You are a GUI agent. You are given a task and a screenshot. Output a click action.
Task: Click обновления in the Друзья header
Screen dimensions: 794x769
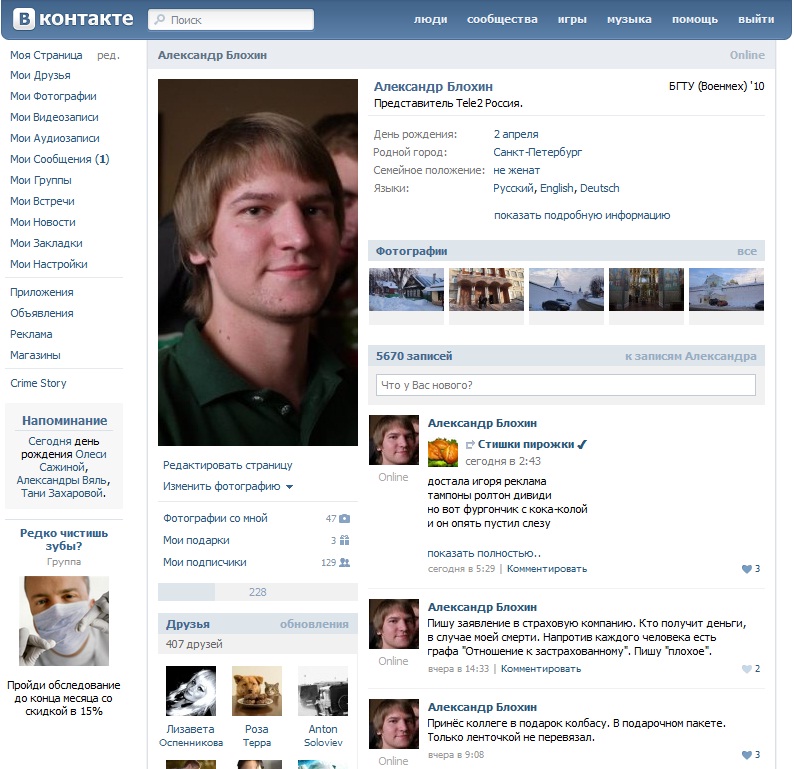coord(314,624)
